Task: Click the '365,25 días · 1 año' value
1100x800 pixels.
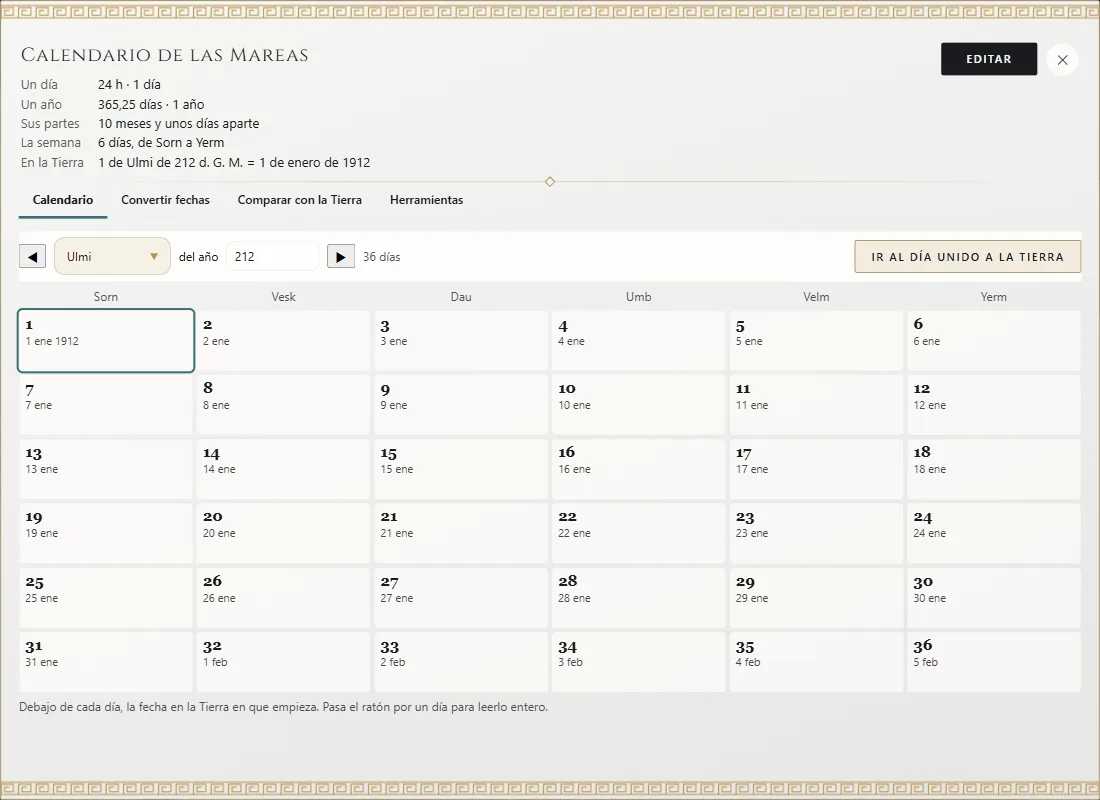Action: tap(151, 105)
